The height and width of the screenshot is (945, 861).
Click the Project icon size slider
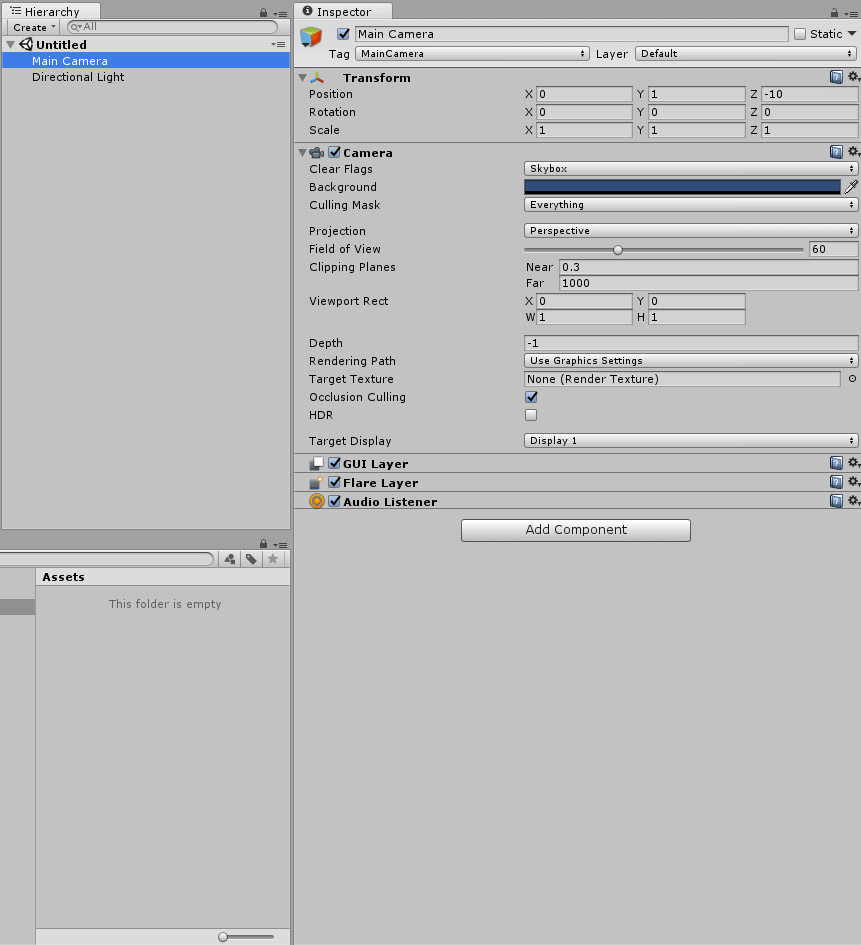click(246, 937)
